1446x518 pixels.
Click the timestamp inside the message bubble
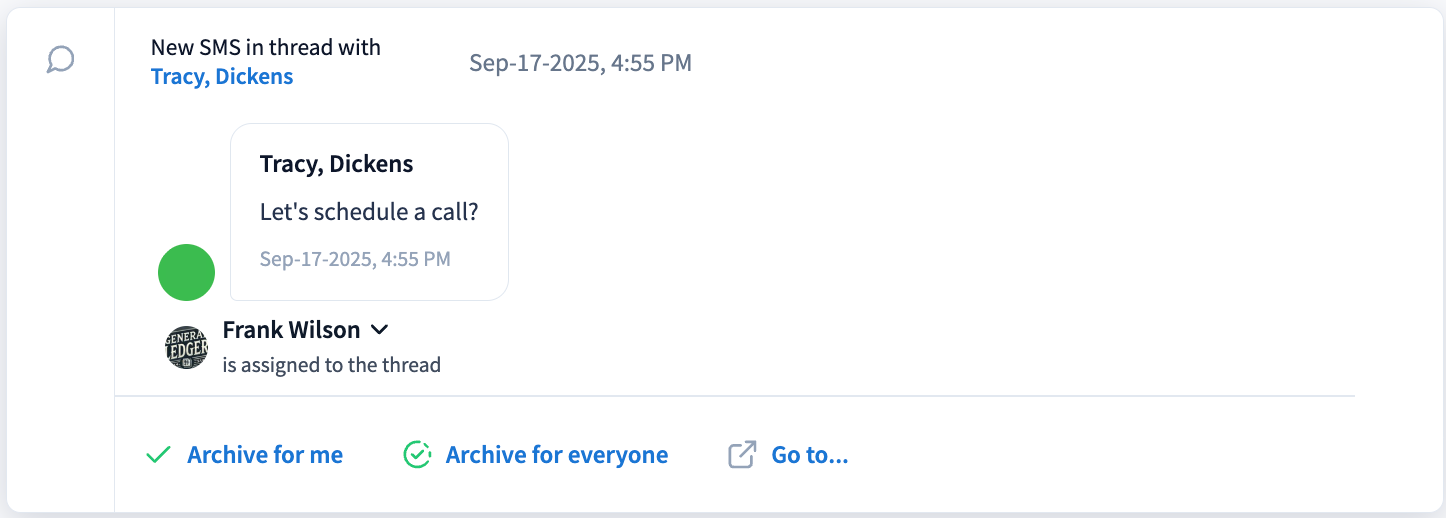[x=355, y=259]
